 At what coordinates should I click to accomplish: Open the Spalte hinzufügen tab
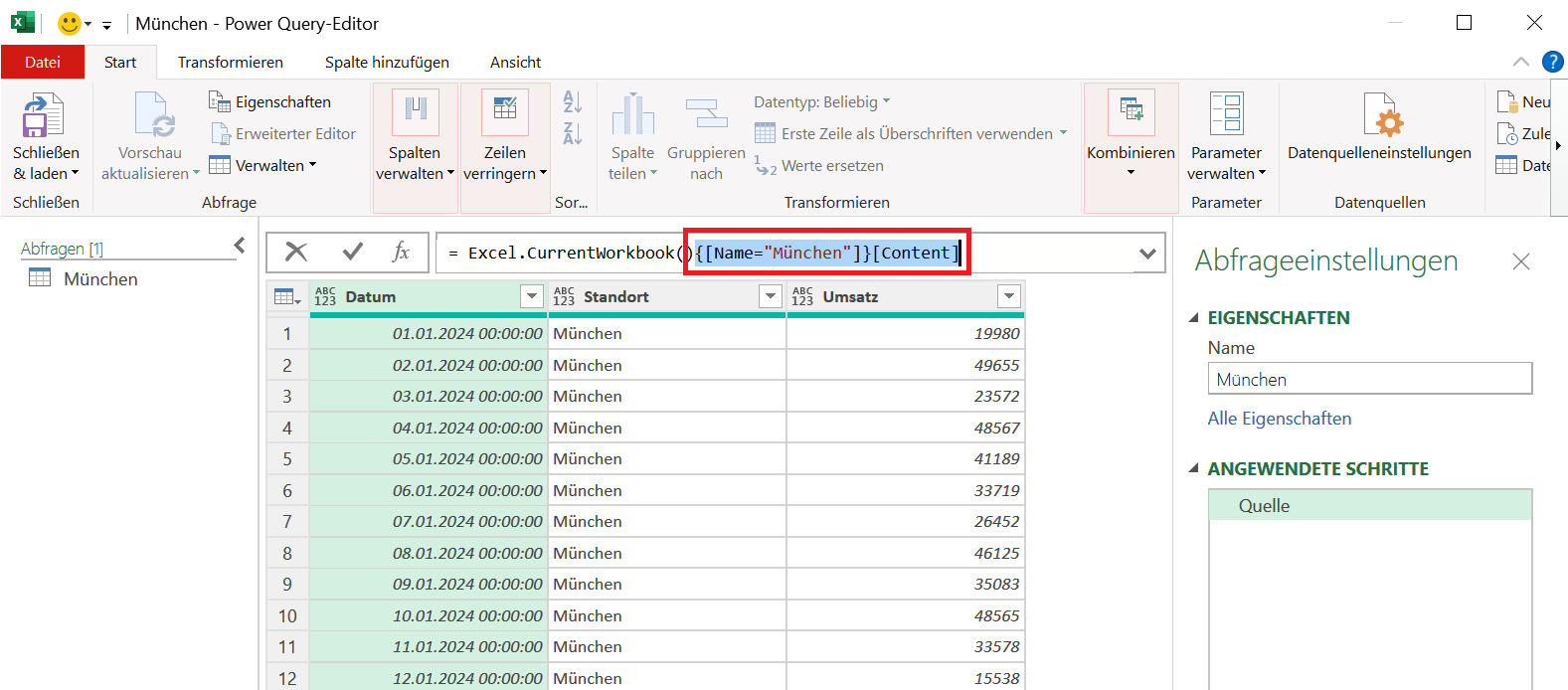387,62
